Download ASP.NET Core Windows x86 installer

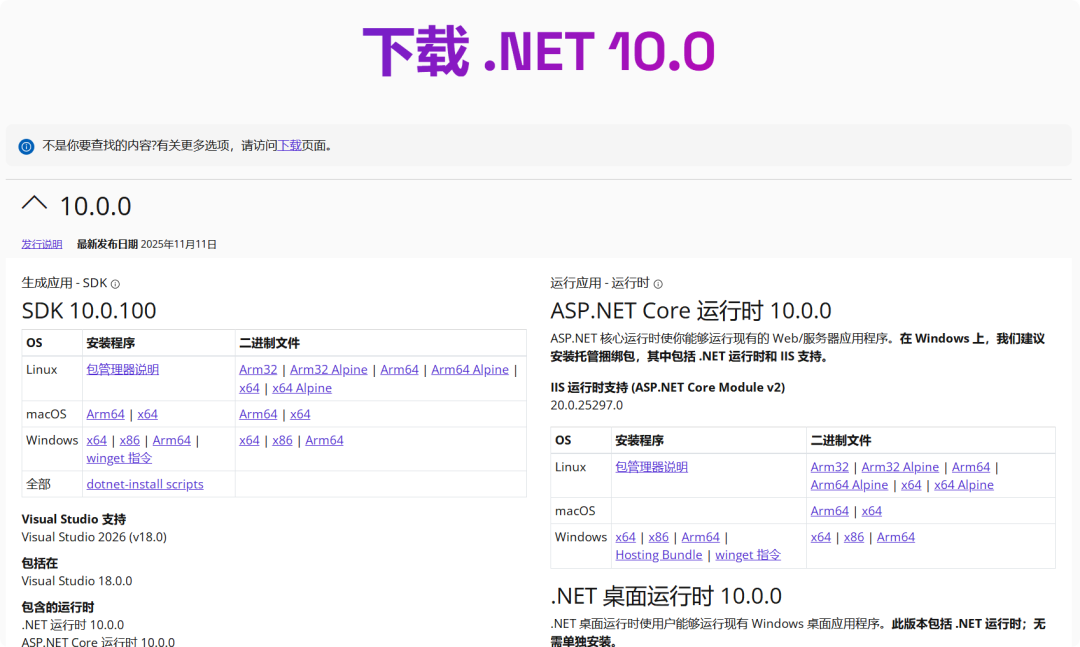coord(658,537)
